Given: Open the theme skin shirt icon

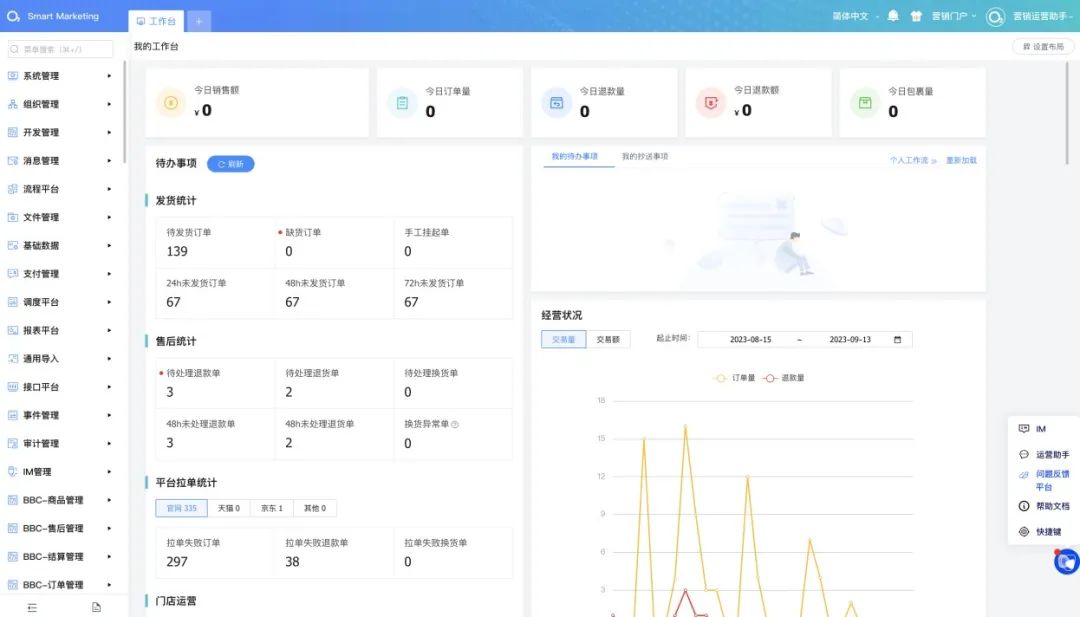Looking at the screenshot, I should 915,16.
